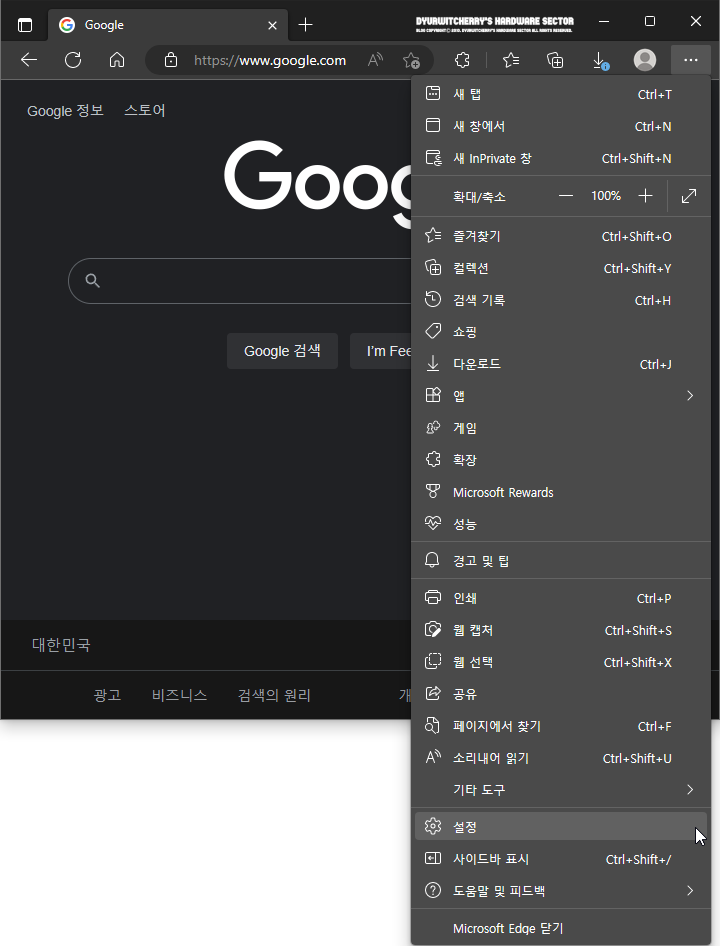Open 성능 menu entry

click(x=561, y=524)
